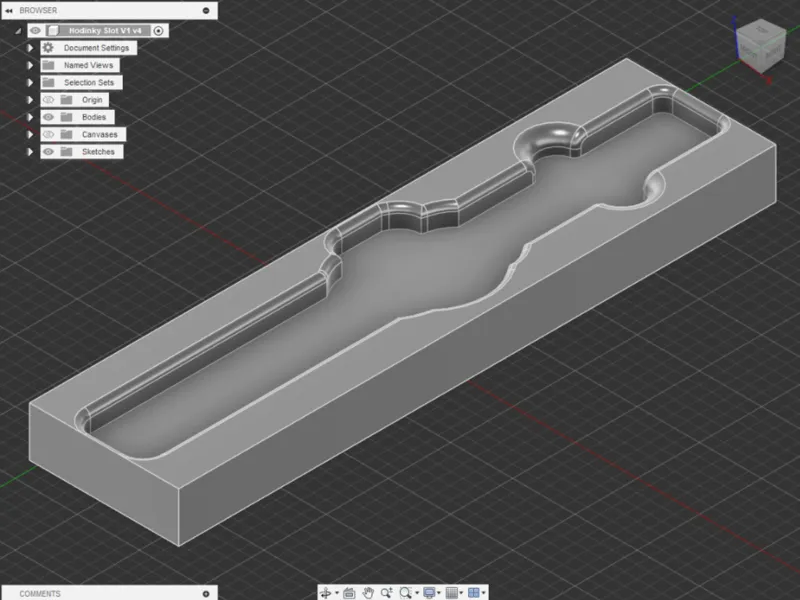Expand the Named Views folder
The height and width of the screenshot is (600, 800).
[x=30, y=65]
